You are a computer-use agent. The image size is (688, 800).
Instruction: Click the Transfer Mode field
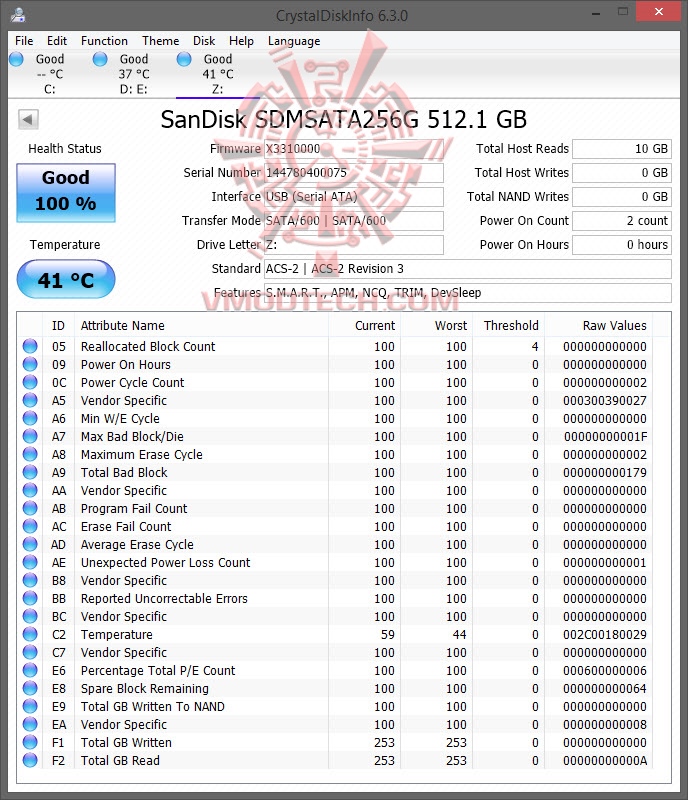(x=354, y=221)
